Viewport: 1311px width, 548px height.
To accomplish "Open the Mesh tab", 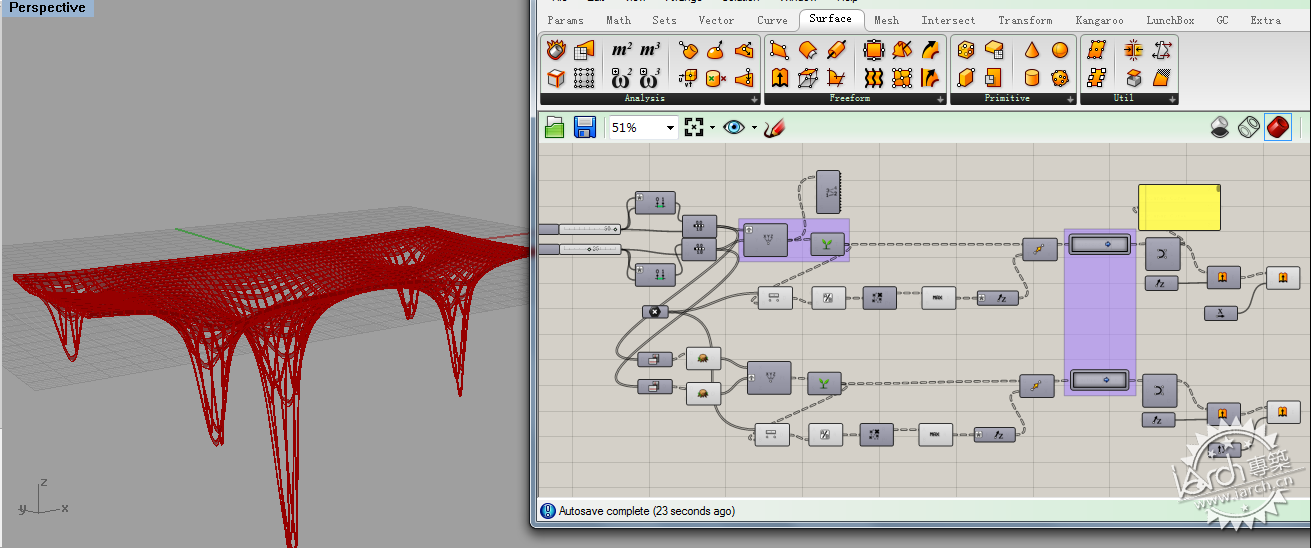I will (886, 20).
